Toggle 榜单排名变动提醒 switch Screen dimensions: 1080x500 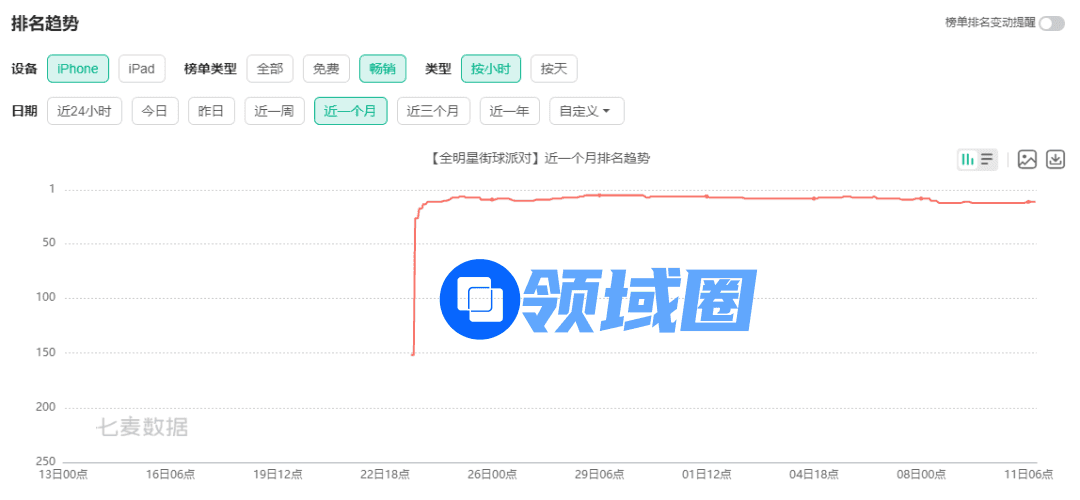point(1051,23)
